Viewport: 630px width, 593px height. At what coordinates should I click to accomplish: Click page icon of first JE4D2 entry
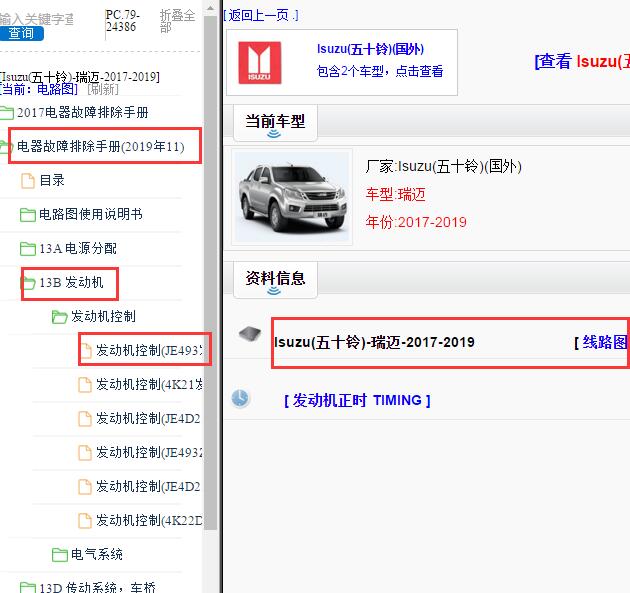(84, 419)
